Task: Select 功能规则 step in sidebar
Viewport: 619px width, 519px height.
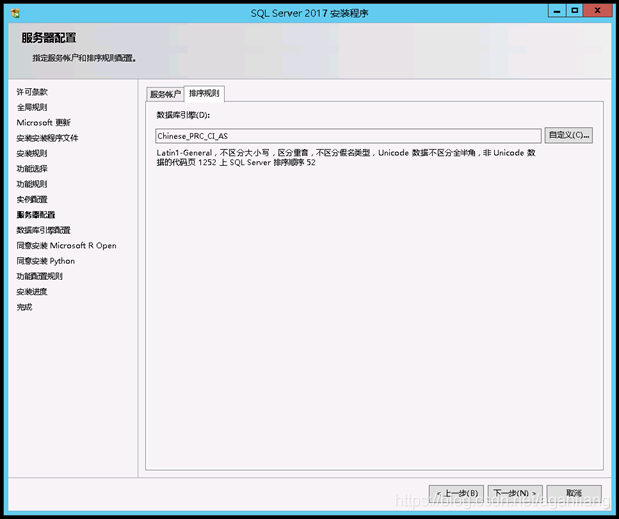Action: coord(32,184)
